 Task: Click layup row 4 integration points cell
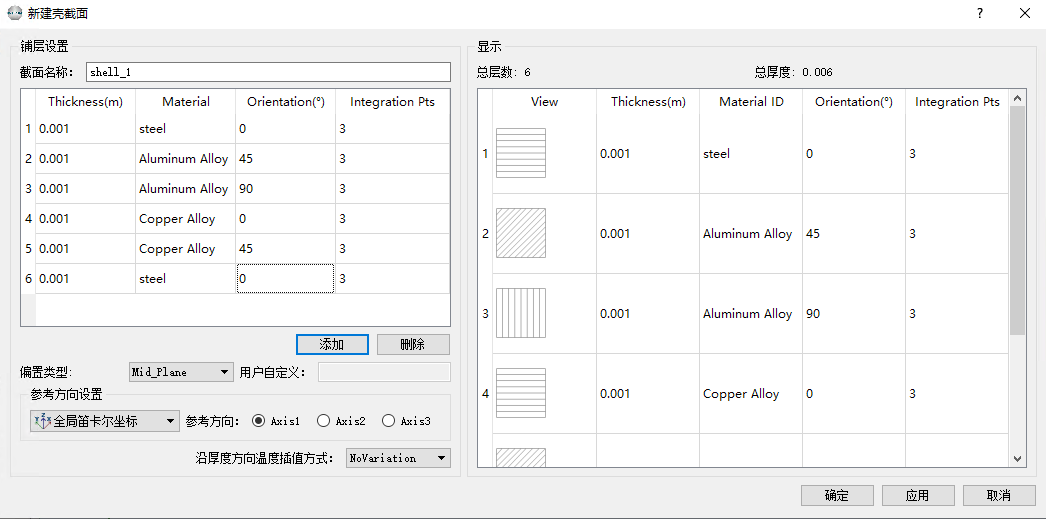392,218
